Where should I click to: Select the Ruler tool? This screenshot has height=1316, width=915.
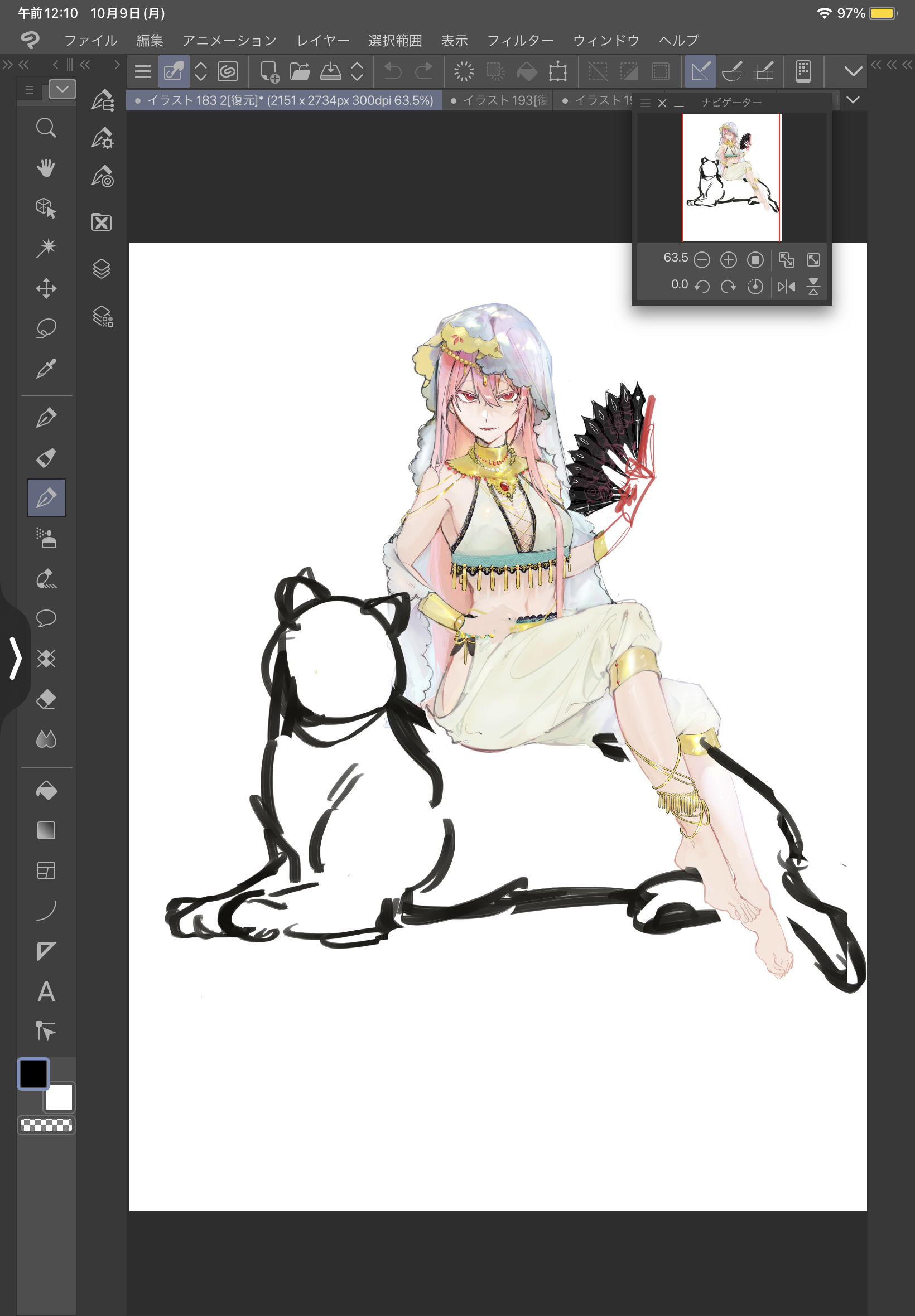coord(46,951)
